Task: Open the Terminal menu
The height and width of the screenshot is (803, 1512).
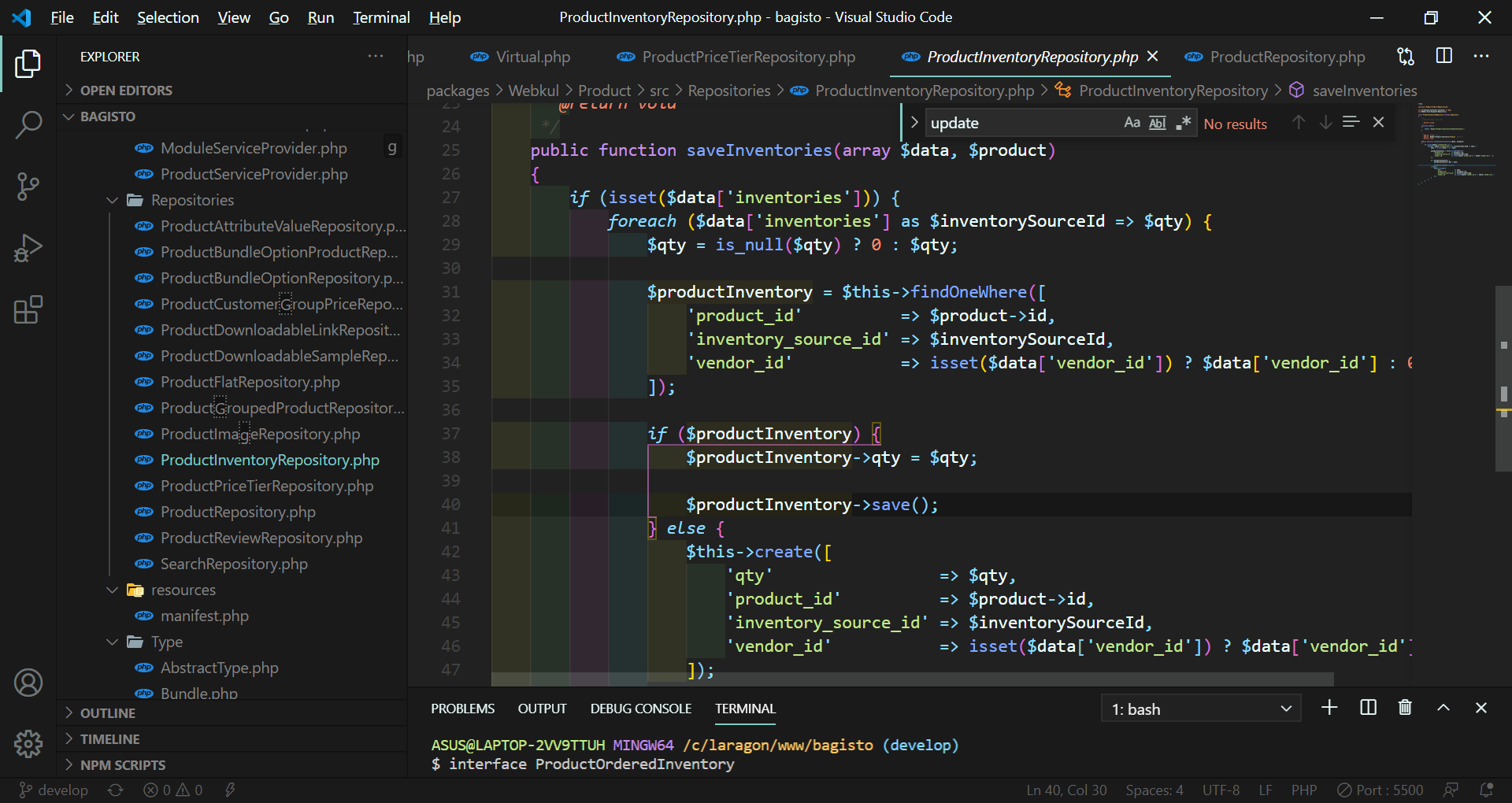Action: pos(381,17)
